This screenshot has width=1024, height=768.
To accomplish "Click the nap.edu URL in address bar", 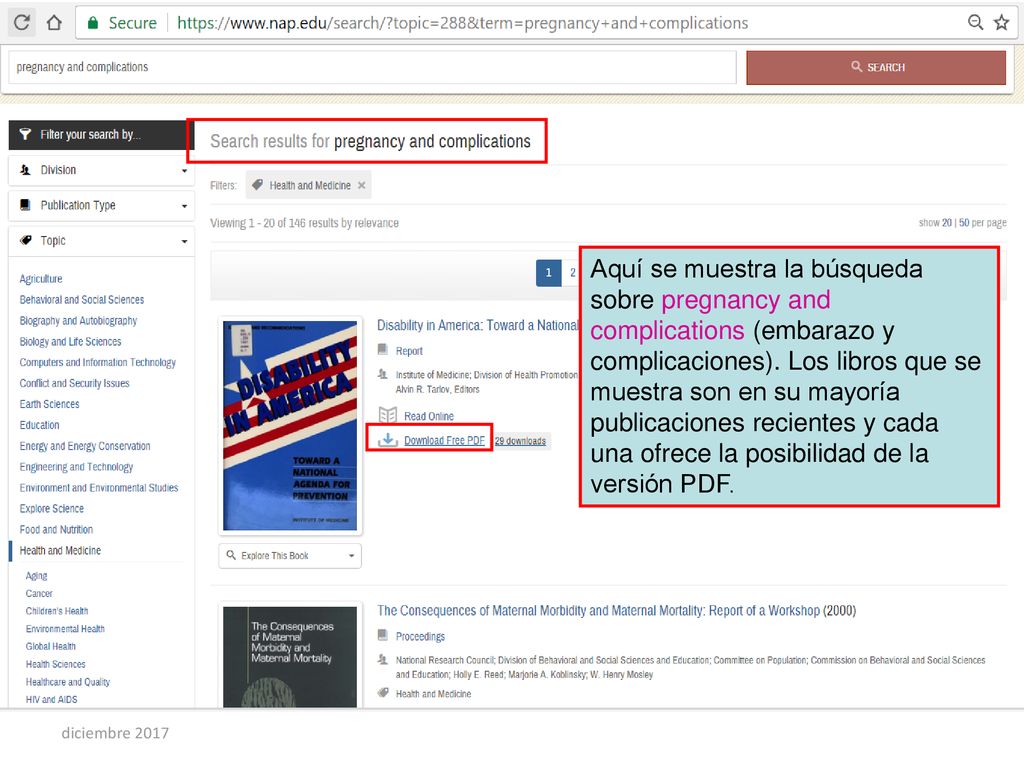I will tap(462, 23).
